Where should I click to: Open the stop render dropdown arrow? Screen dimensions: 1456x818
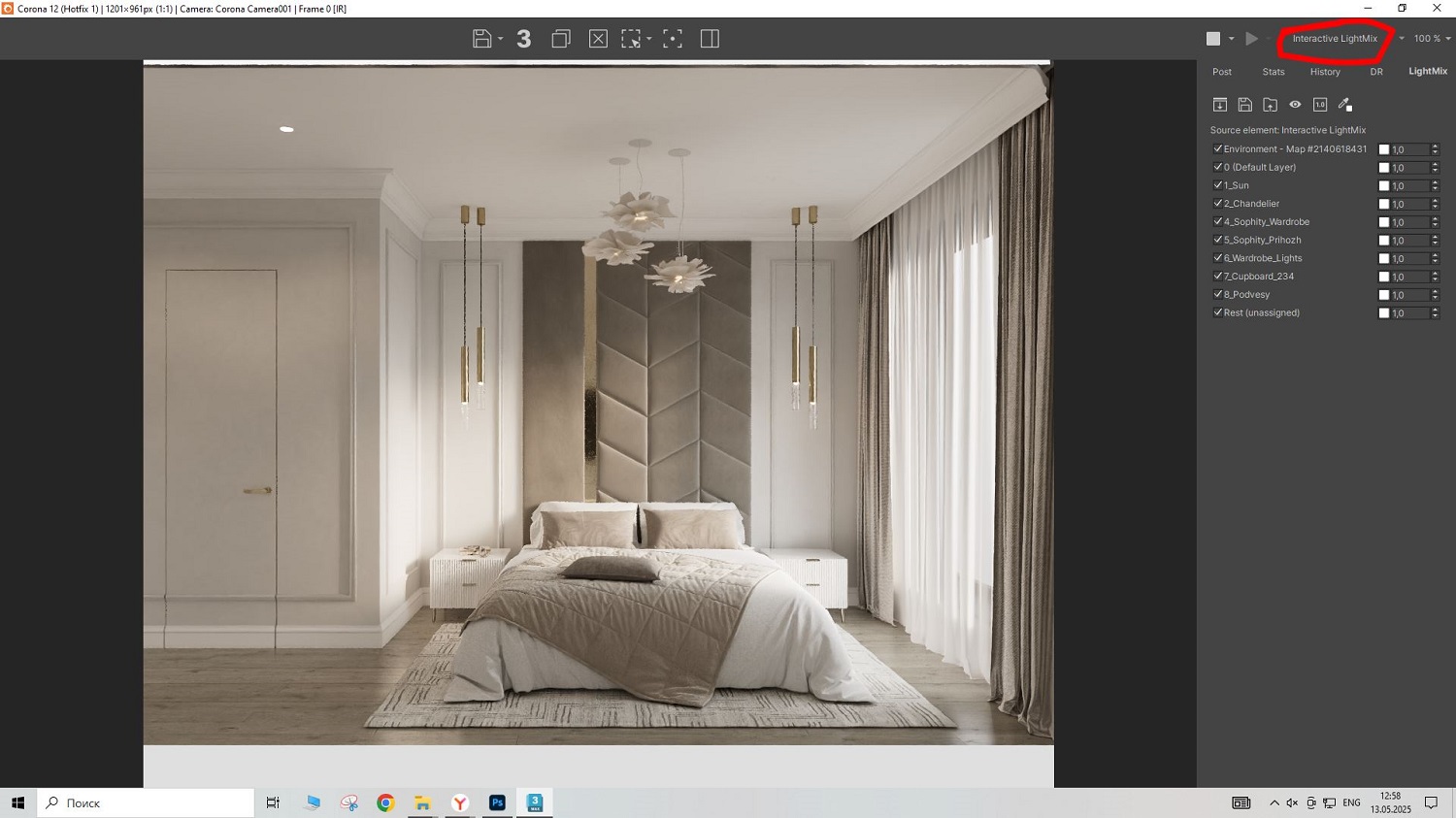click(x=1232, y=39)
